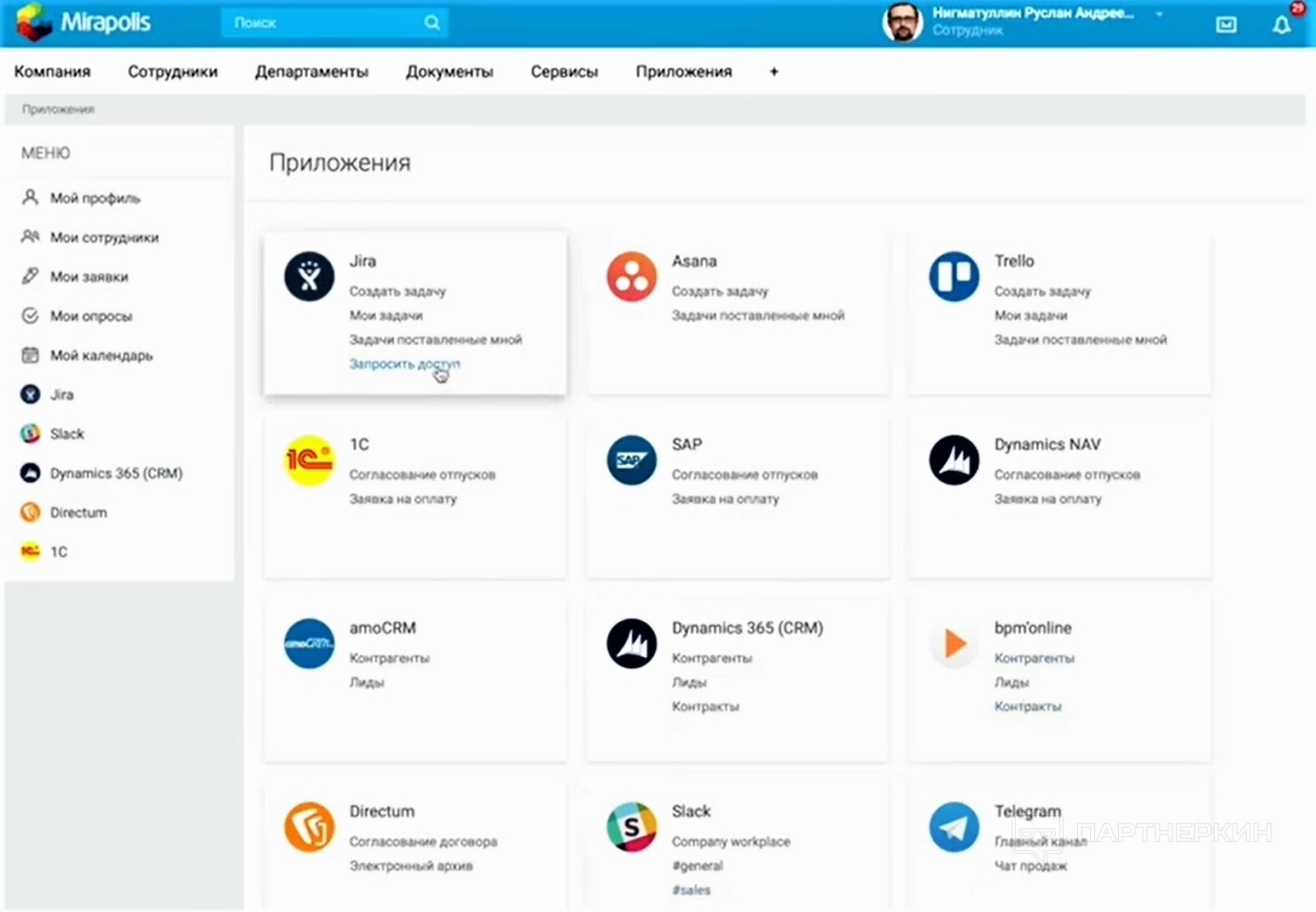The width and height of the screenshot is (1316, 912).
Task: Click the Dynamics NAV app icon
Action: [954, 460]
